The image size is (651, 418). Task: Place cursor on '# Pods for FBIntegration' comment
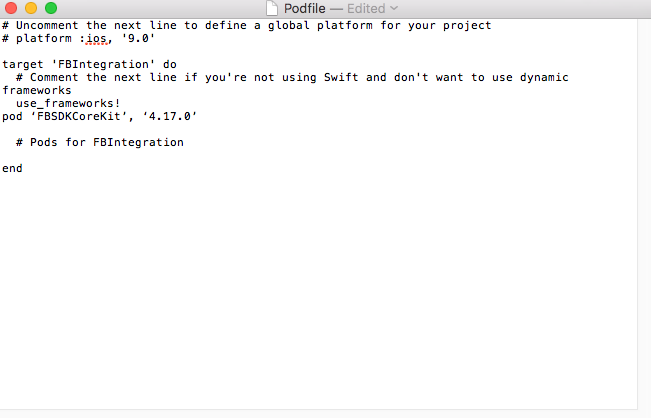tap(100, 142)
